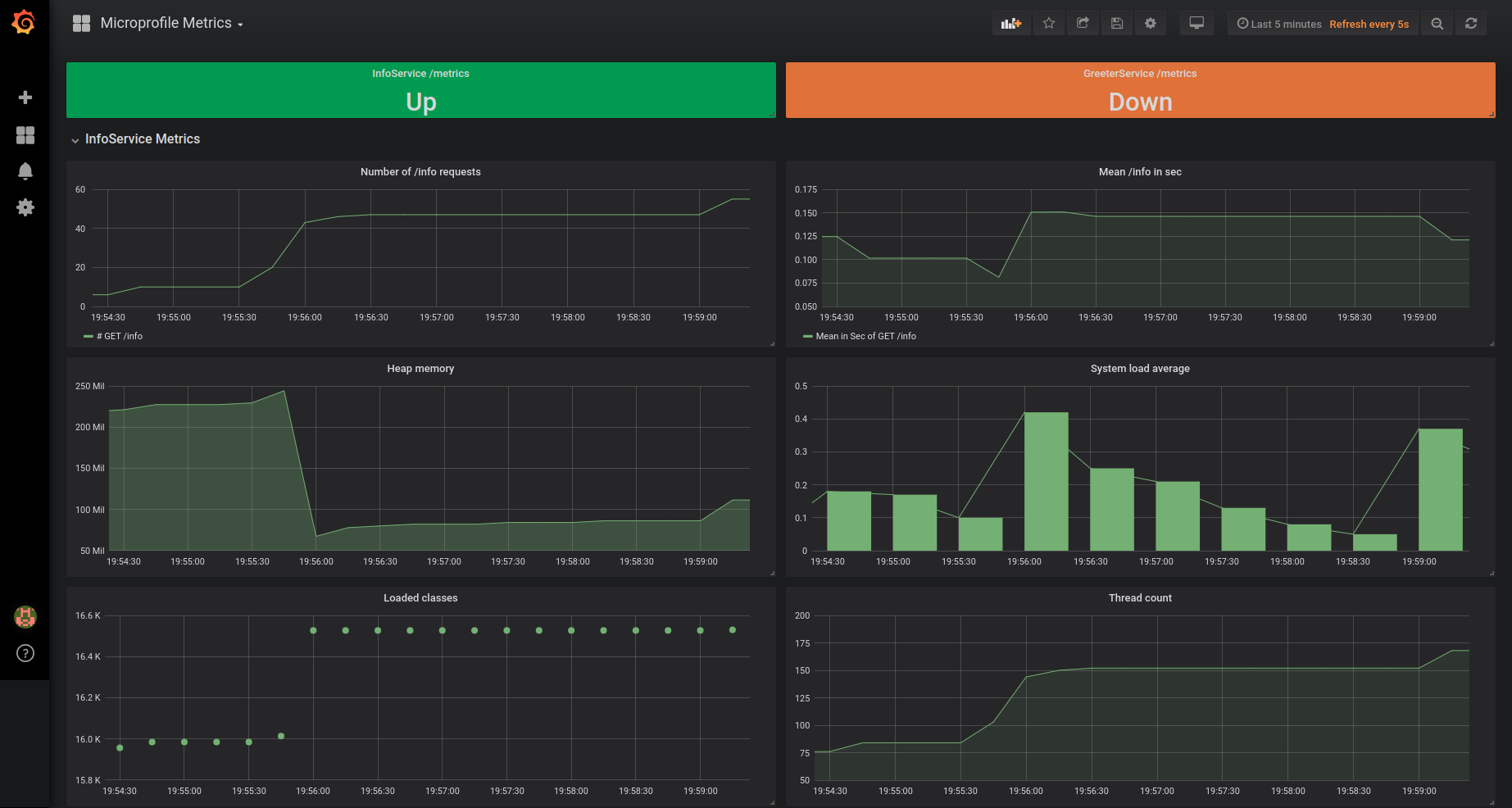Image resolution: width=1512 pixels, height=808 pixels.
Task: Click 'Mean in Sec' legend color line
Action: [x=808, y=336]
